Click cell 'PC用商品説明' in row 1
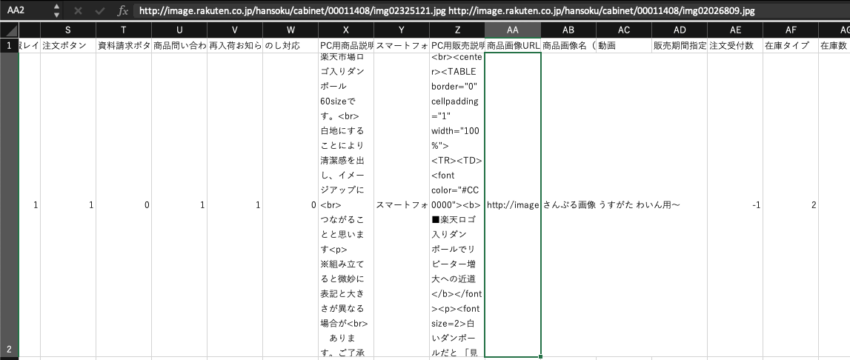Screen dimensions: 850x360 point(346,46)
